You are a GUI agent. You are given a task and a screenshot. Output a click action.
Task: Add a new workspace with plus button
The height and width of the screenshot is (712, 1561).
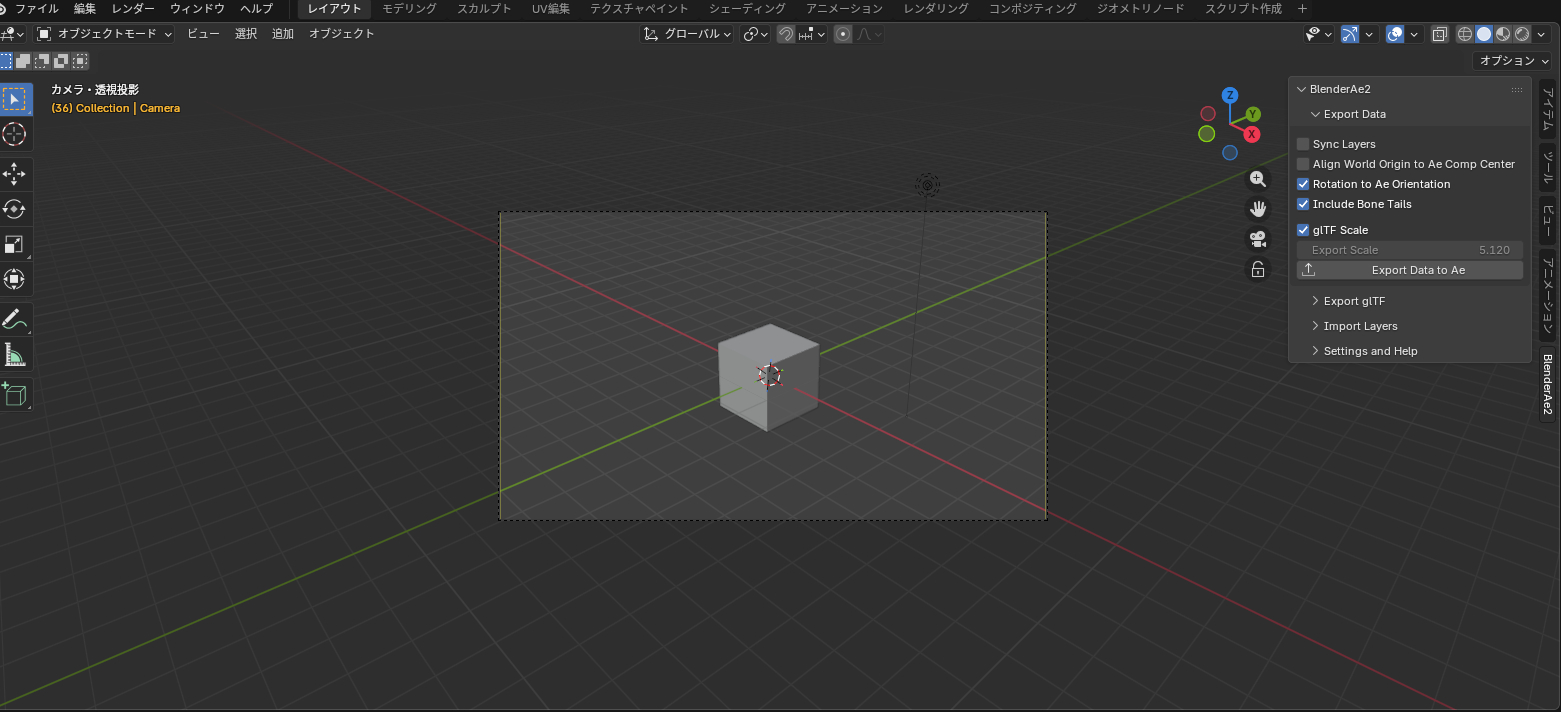(x=1302, y=8)
